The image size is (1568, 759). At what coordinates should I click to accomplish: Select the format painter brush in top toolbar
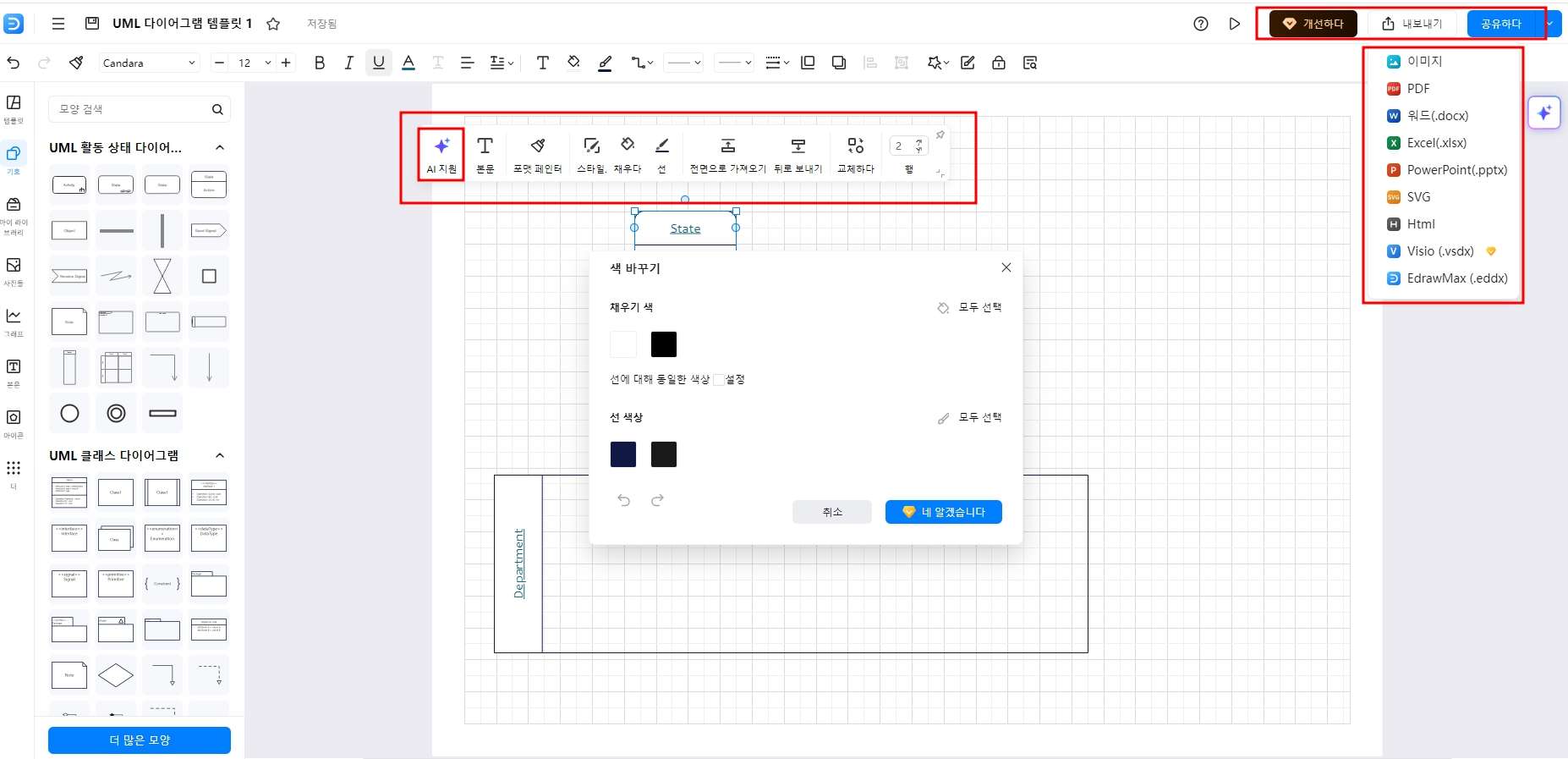pos(76,63)
